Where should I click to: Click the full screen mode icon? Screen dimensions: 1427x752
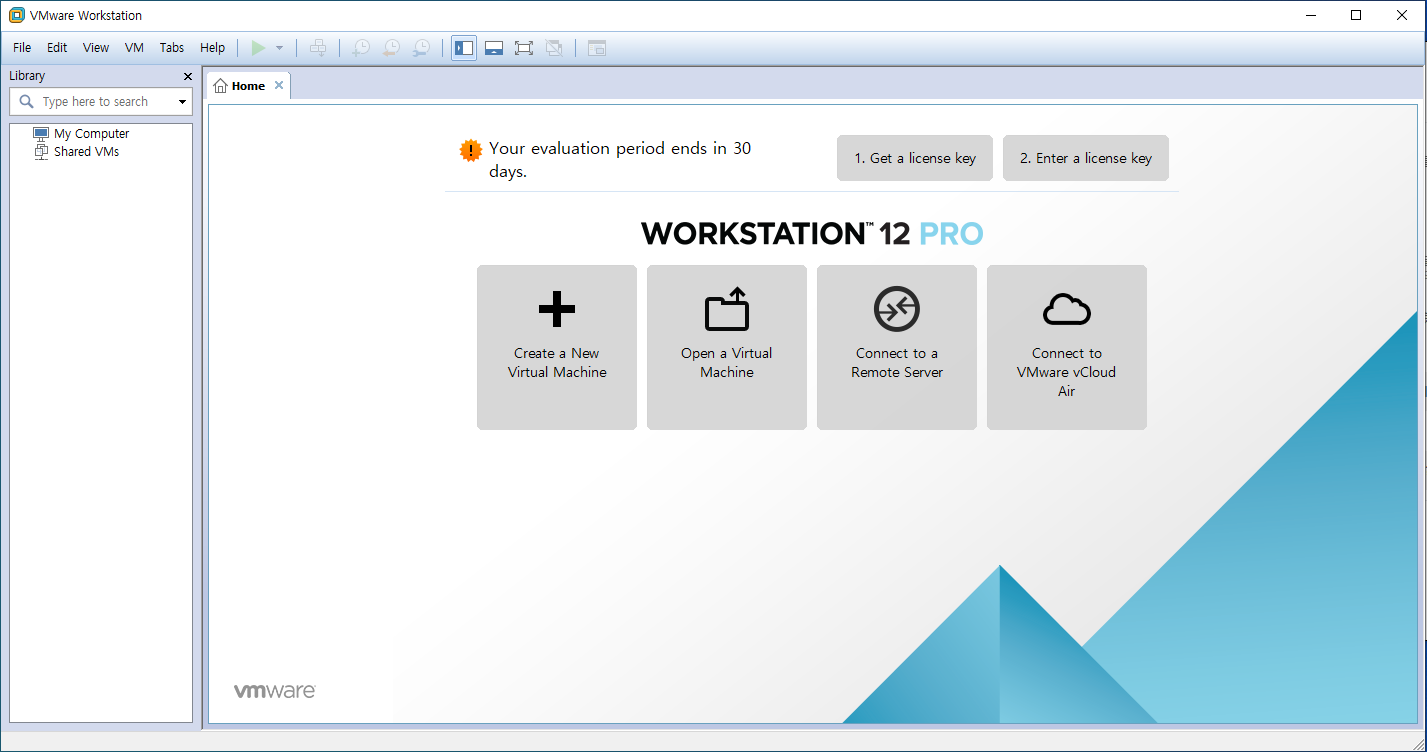tap(524, 47)
